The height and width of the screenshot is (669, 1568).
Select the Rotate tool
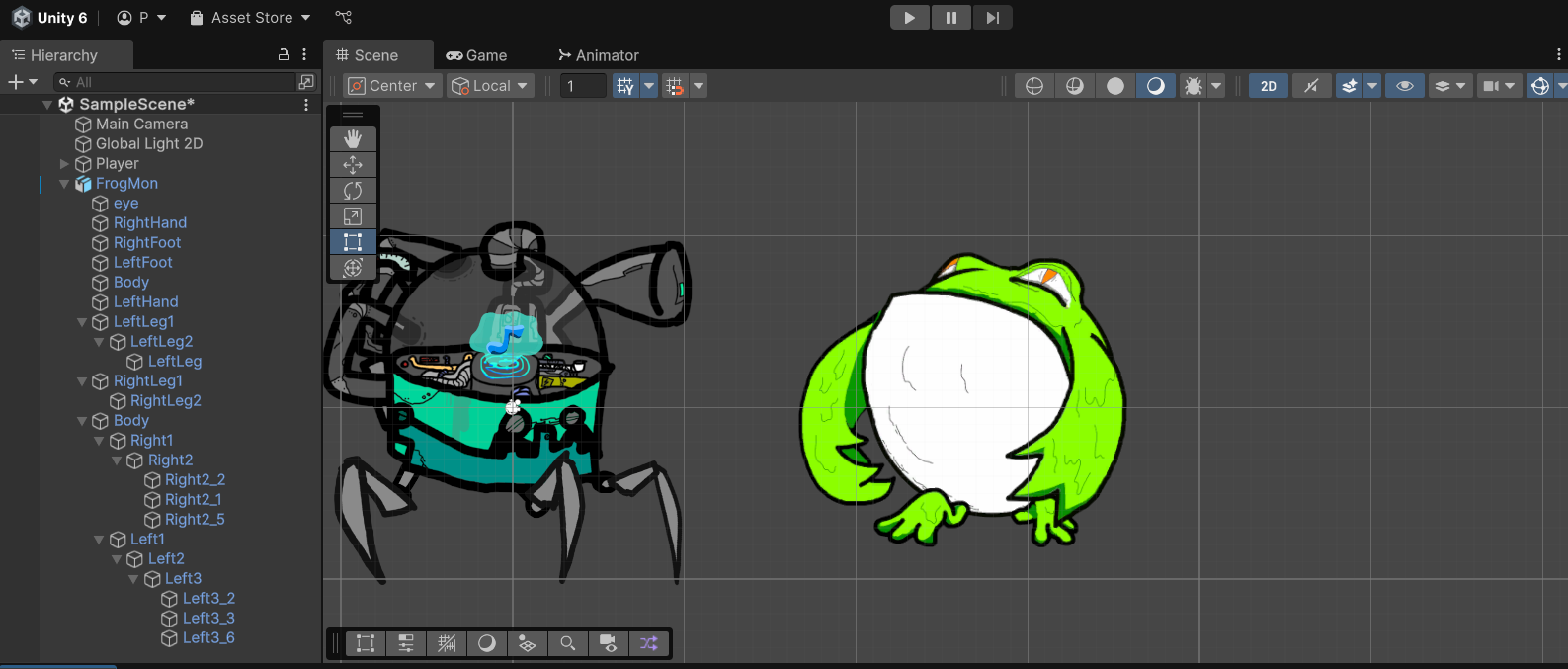point(353,191)
